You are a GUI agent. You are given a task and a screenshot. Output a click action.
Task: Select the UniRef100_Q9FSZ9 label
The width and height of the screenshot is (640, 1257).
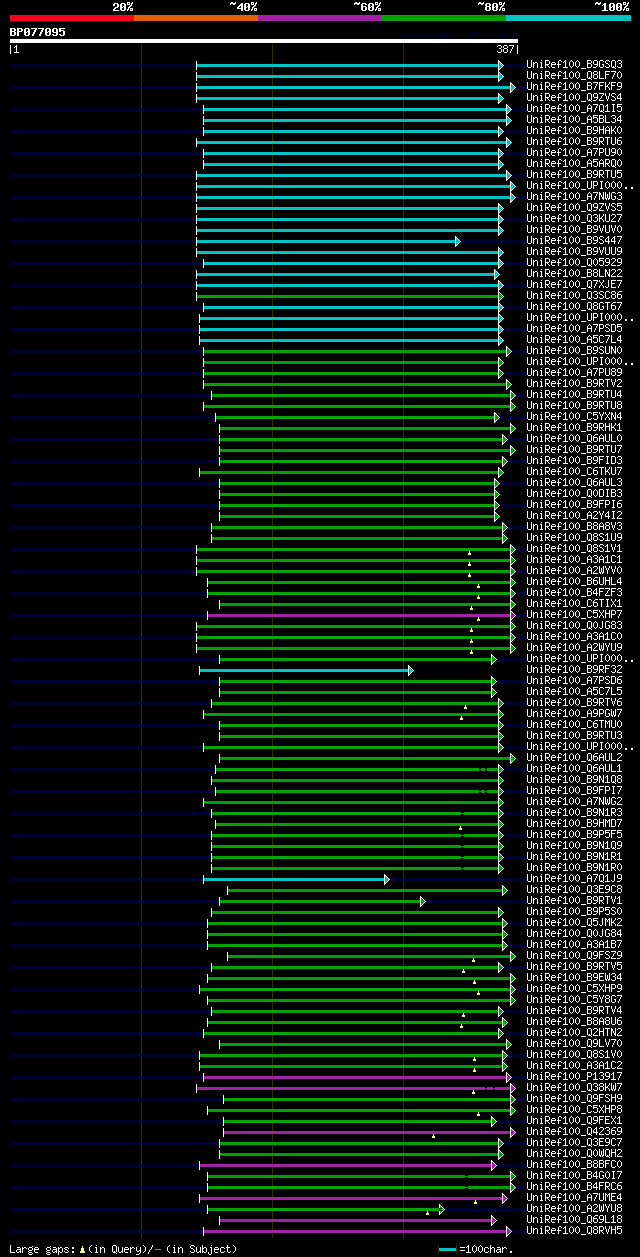pos(574,955)
